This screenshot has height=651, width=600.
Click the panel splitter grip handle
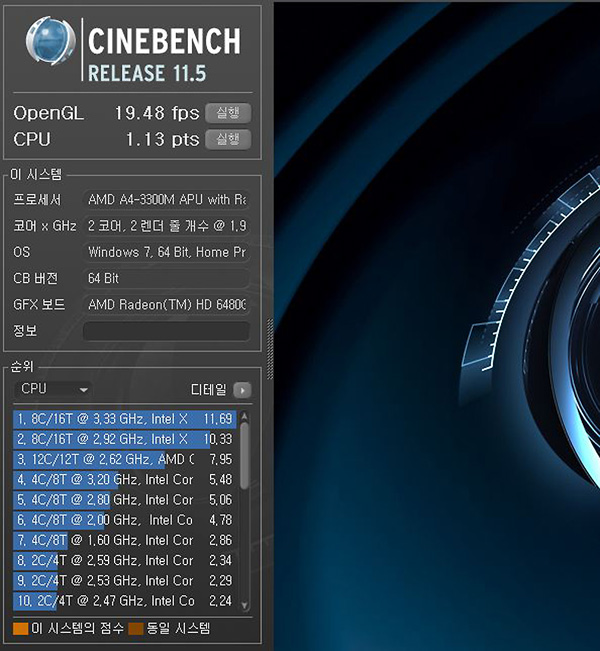(x=270, y=349)
